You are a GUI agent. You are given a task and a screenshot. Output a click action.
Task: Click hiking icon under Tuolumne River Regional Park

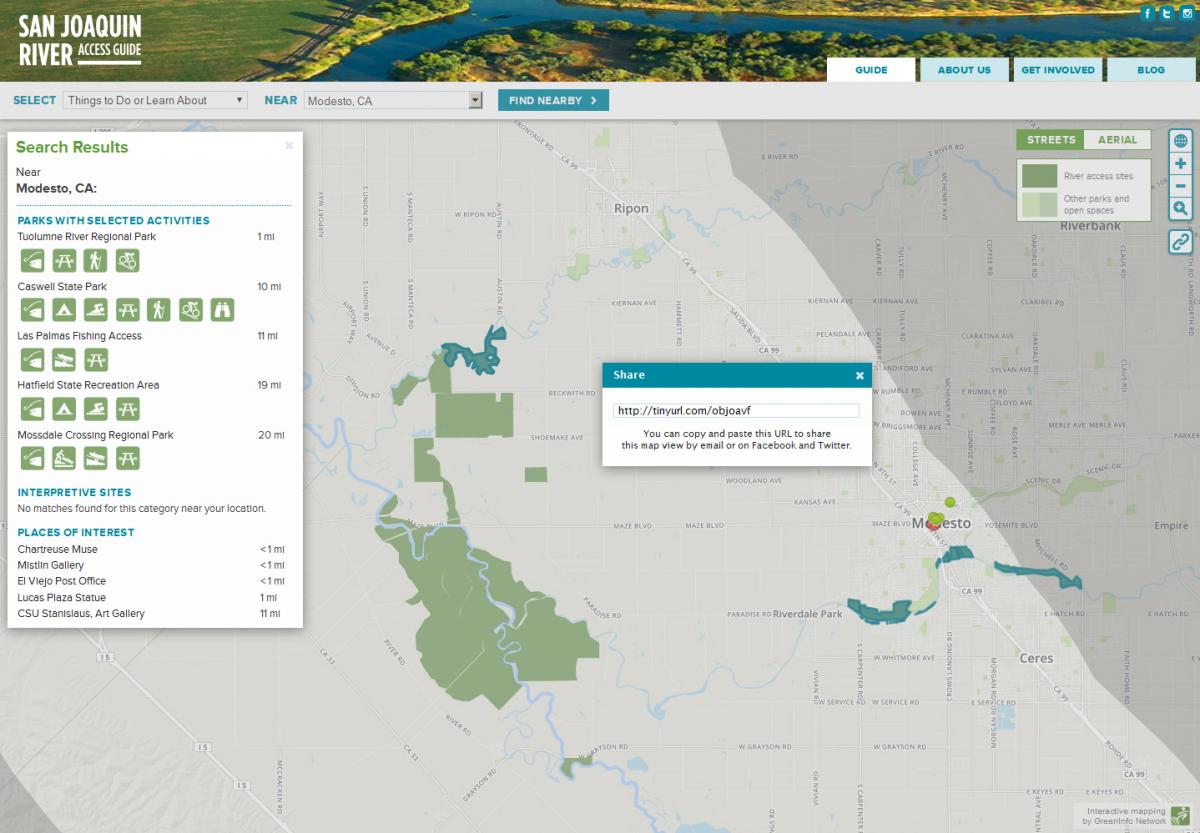point(95,261)
